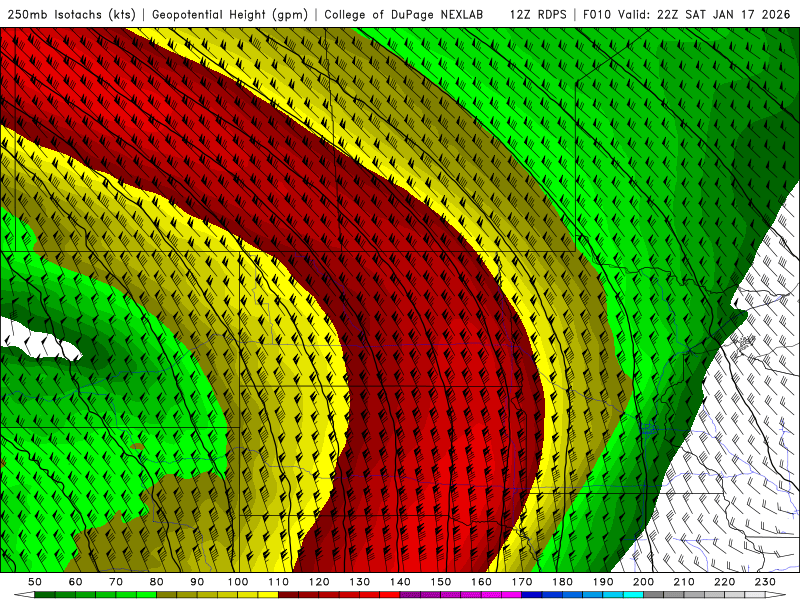Screen dimensions: 800x600
Task: Click the color bar's right end arrow
Action: [x=776, y=595]
